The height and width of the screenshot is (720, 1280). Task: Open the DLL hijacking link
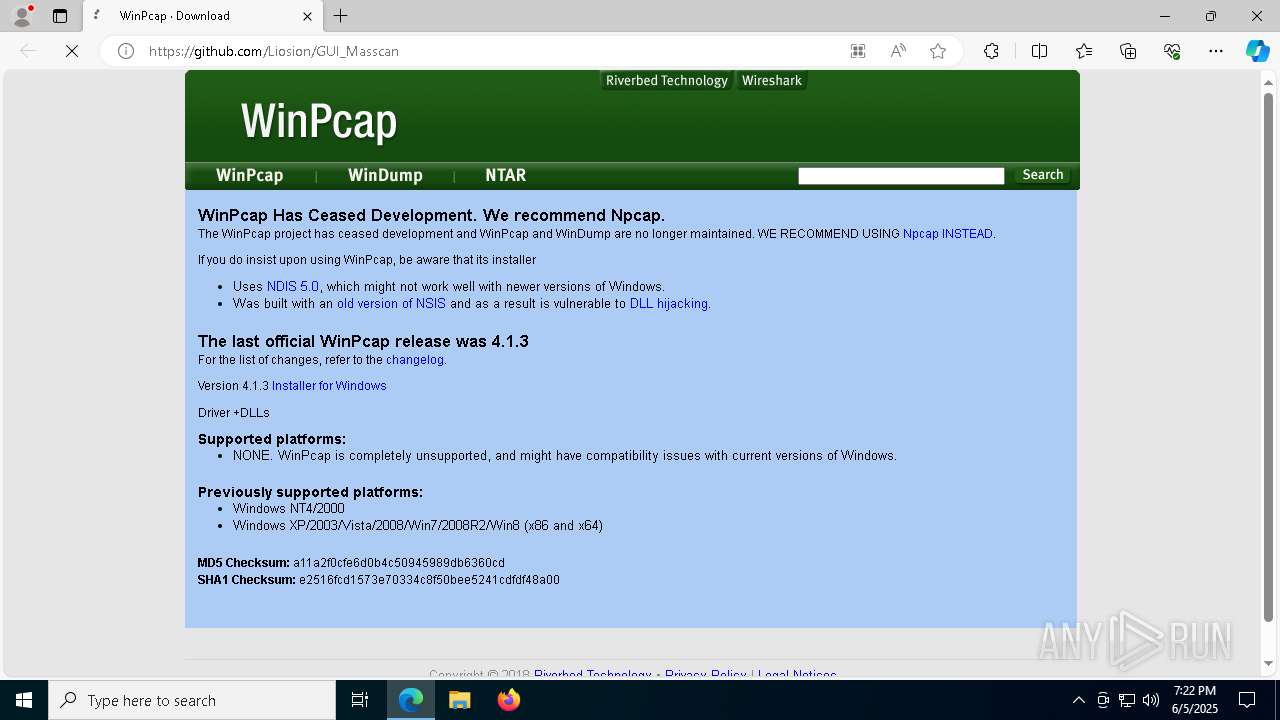[669, 304]
